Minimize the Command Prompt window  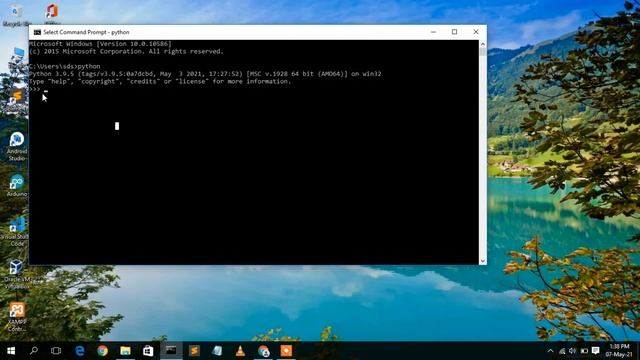point(433,32)
